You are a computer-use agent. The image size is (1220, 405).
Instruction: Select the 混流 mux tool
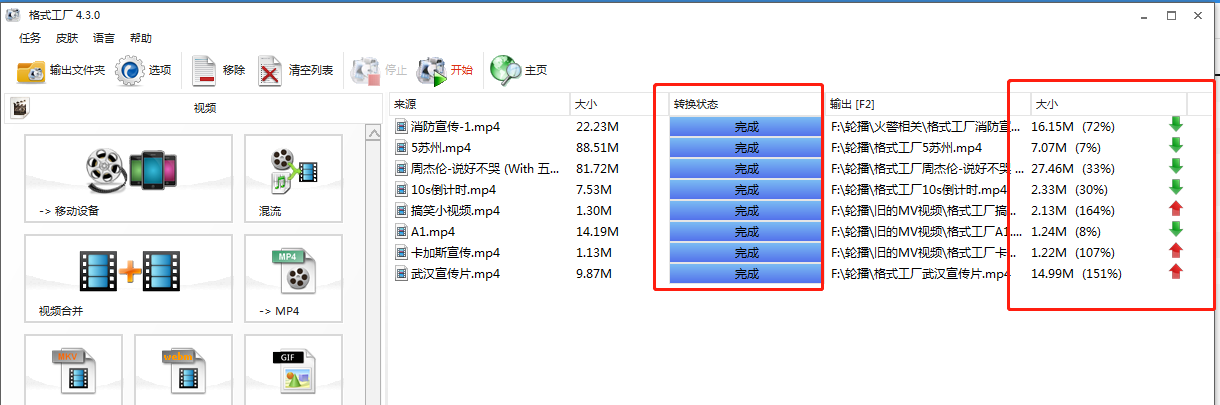(294, 178)
